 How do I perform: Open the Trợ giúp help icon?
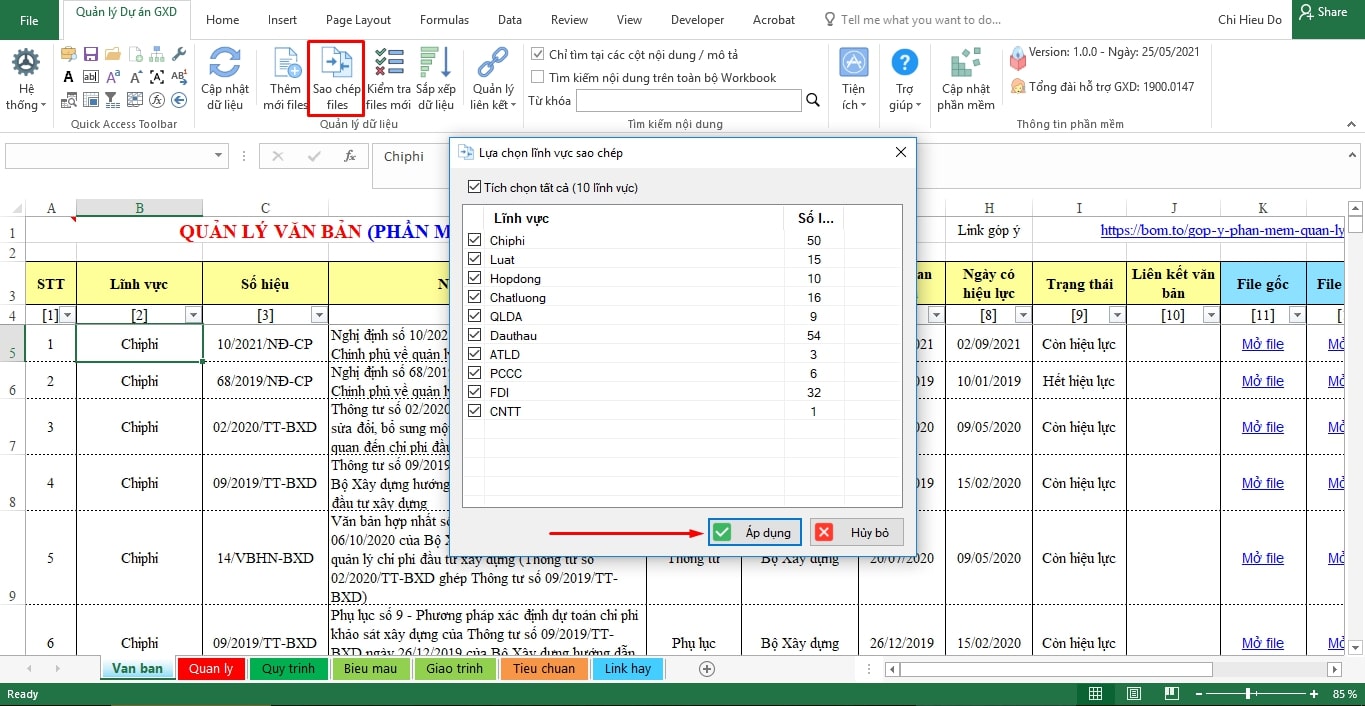904,66
